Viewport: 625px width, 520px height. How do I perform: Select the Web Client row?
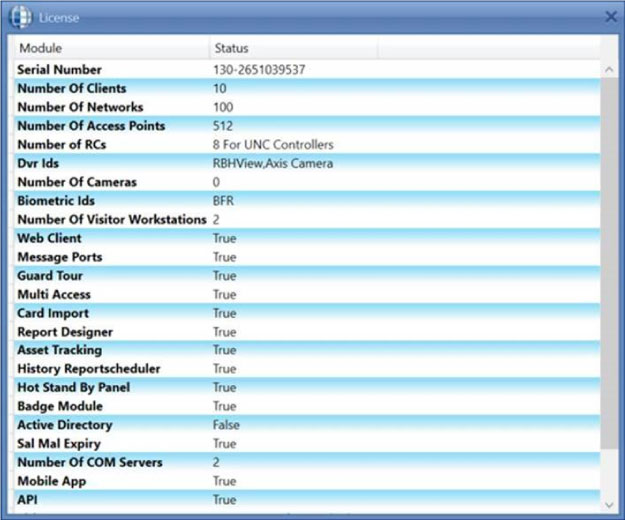coord(50,238)
